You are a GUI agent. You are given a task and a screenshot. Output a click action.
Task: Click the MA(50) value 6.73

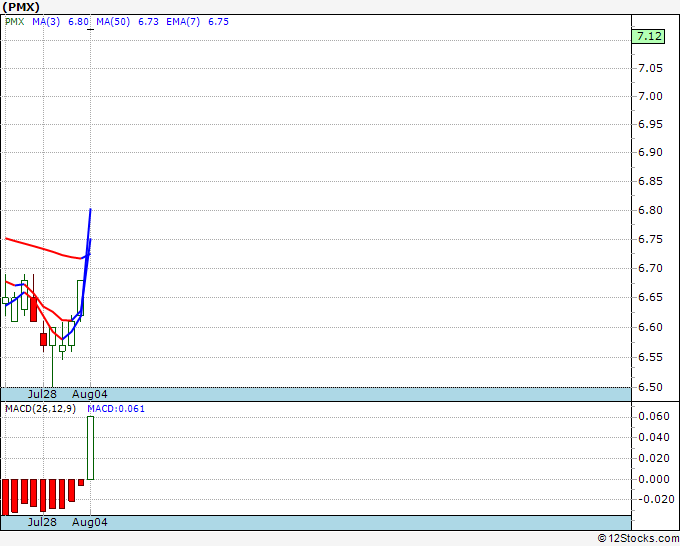pos(148,22)
